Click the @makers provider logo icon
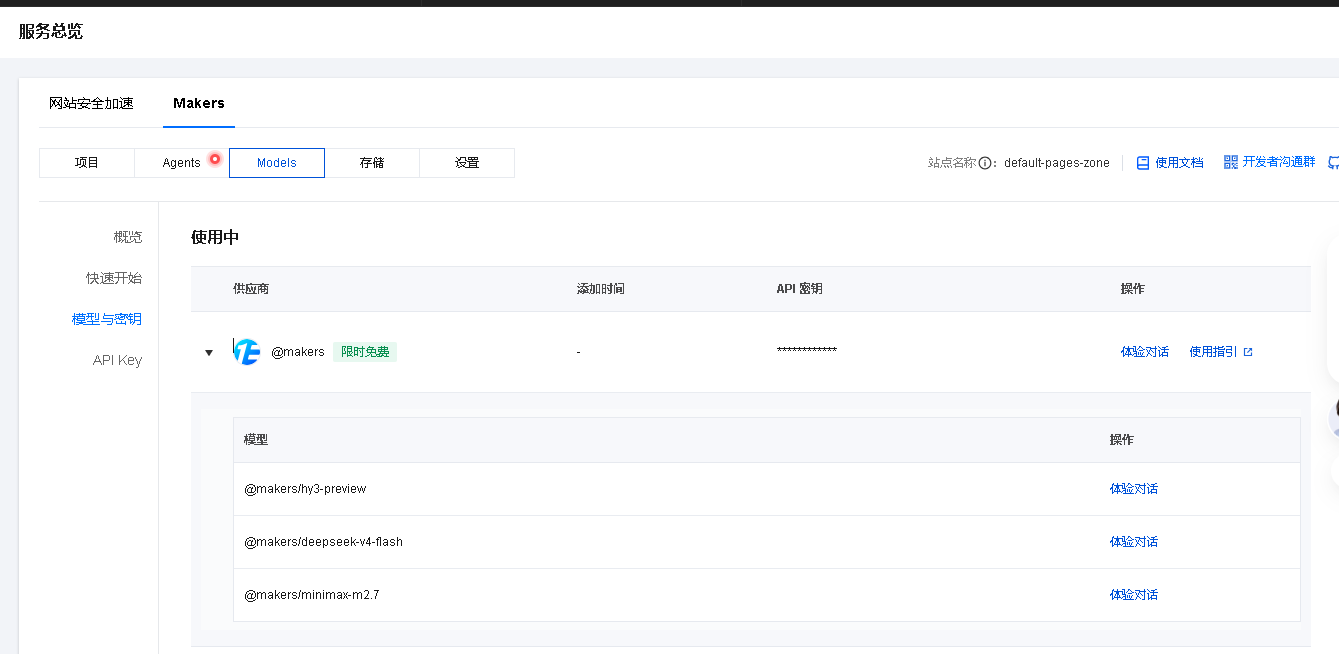The height and width of the screenshot is (654, 1339). pos(246,352)
